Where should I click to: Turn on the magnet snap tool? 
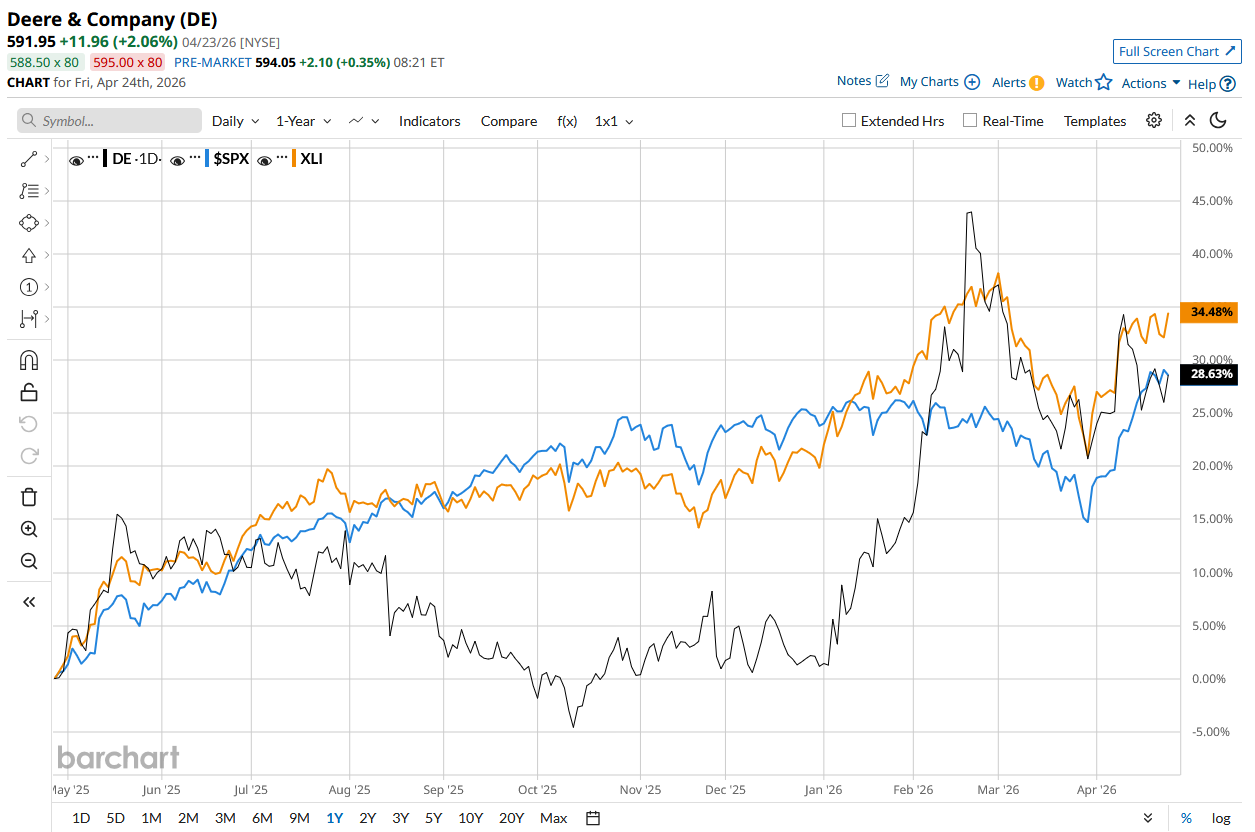(28, 360)
